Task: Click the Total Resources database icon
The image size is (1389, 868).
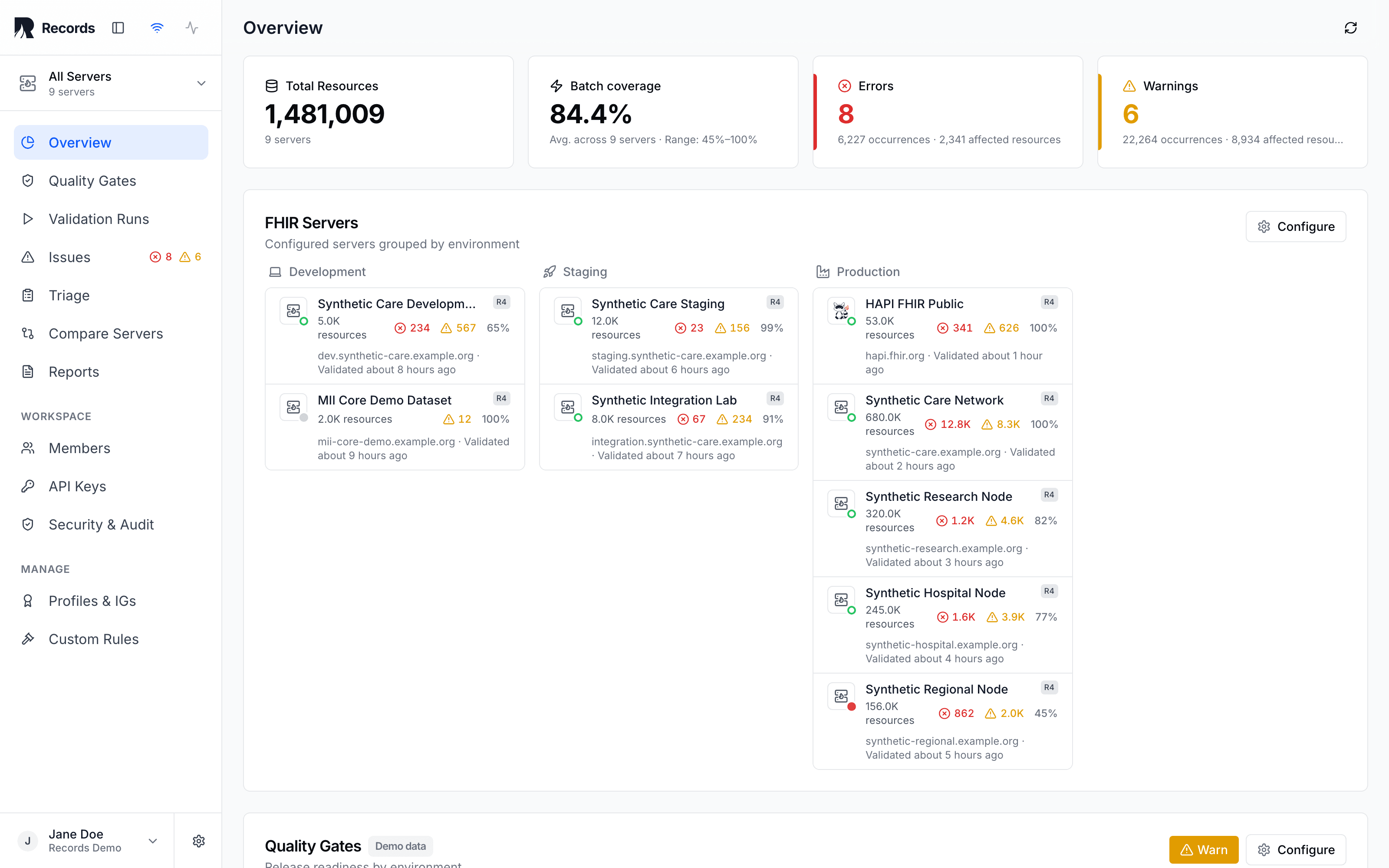Action: click(271, 86)
